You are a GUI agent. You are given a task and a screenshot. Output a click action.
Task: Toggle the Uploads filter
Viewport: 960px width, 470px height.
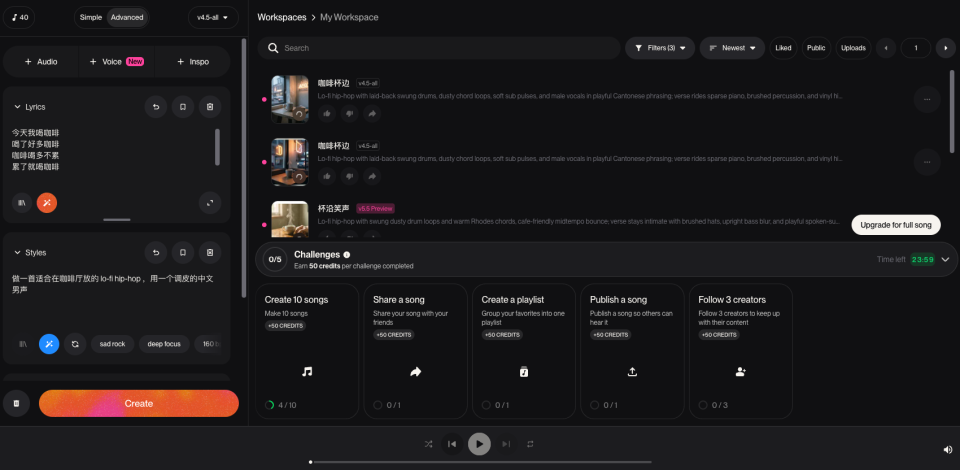pos(853,48)
